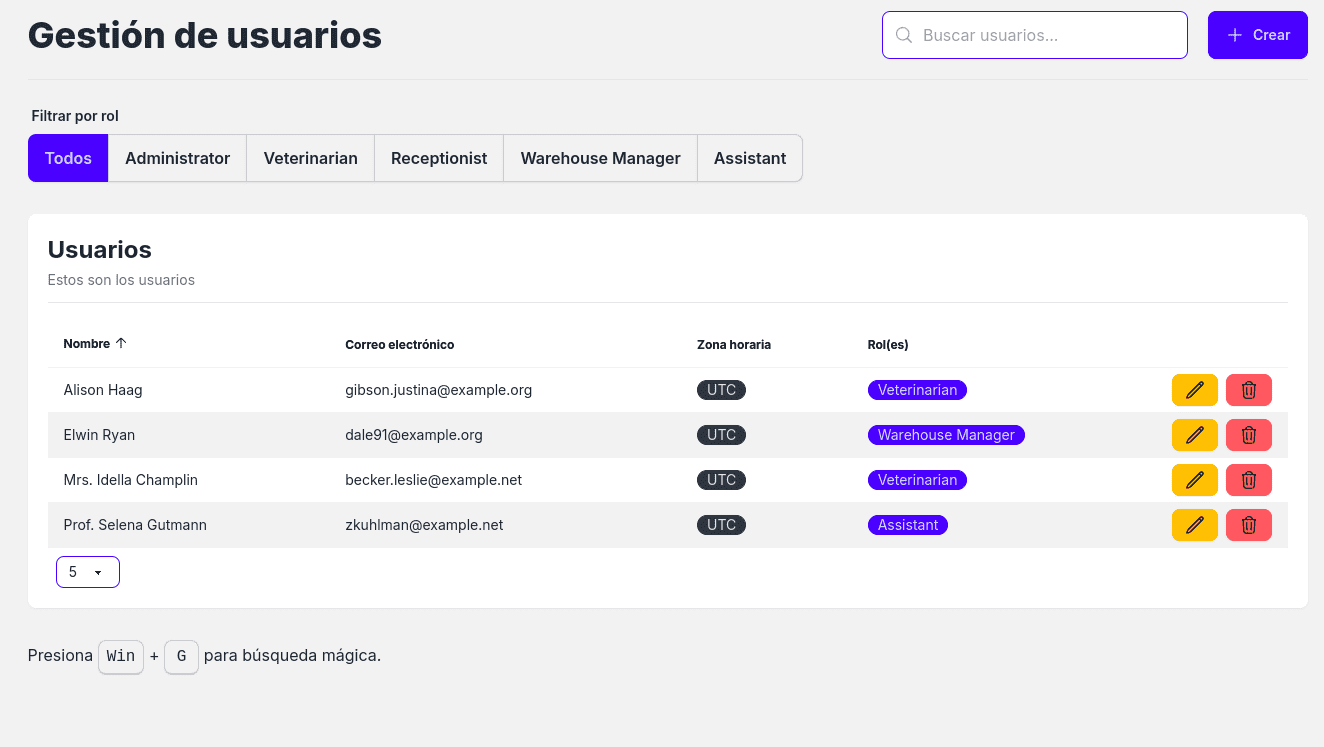
Task: Click the G key hint
Action: point(181,657)
